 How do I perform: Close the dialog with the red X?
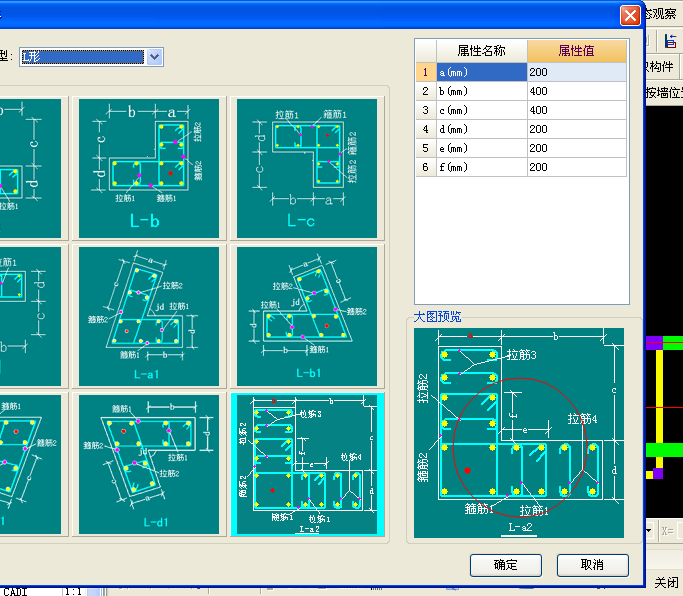point(630,15)
